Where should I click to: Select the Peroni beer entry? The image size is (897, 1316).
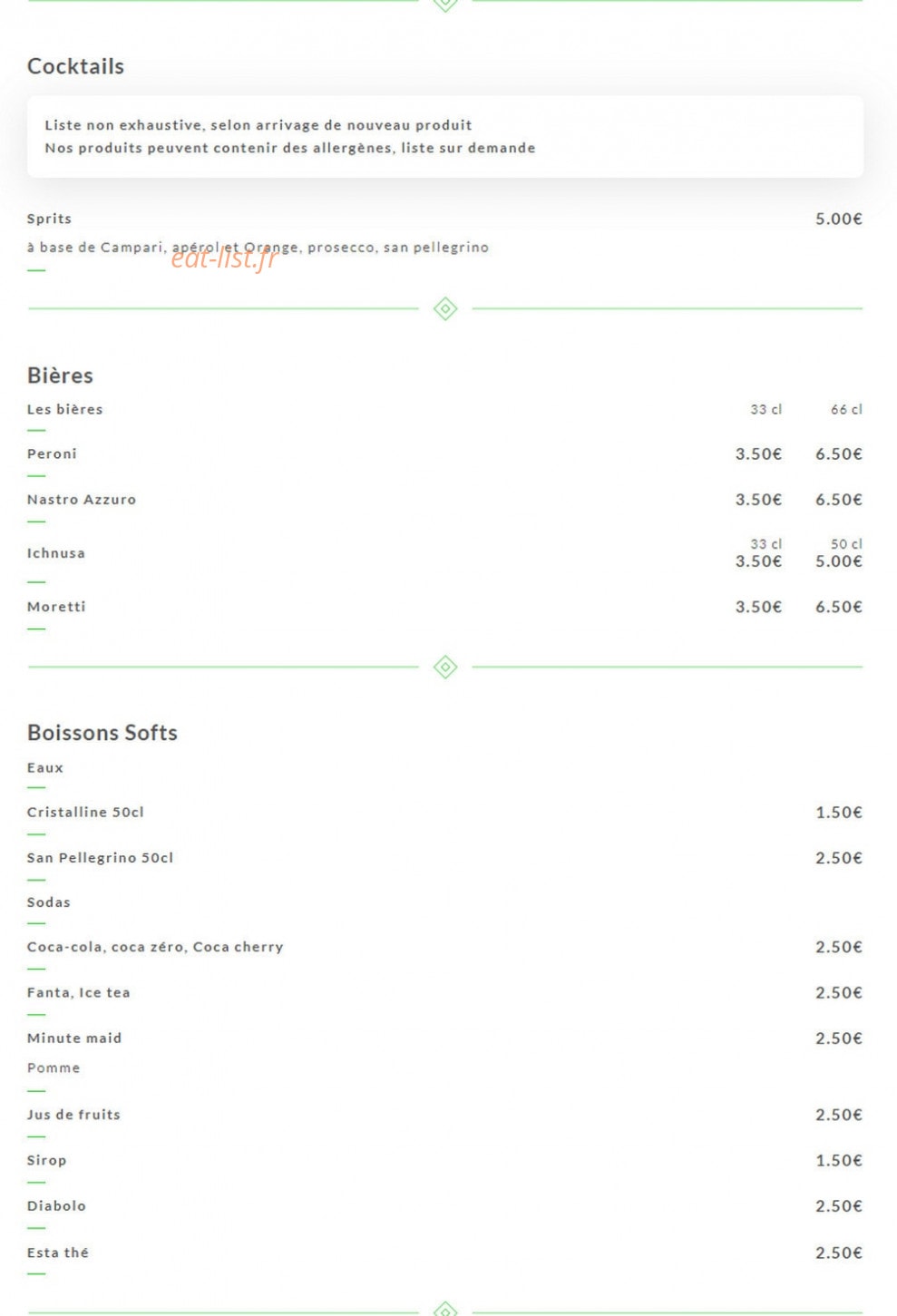[52, 453]
